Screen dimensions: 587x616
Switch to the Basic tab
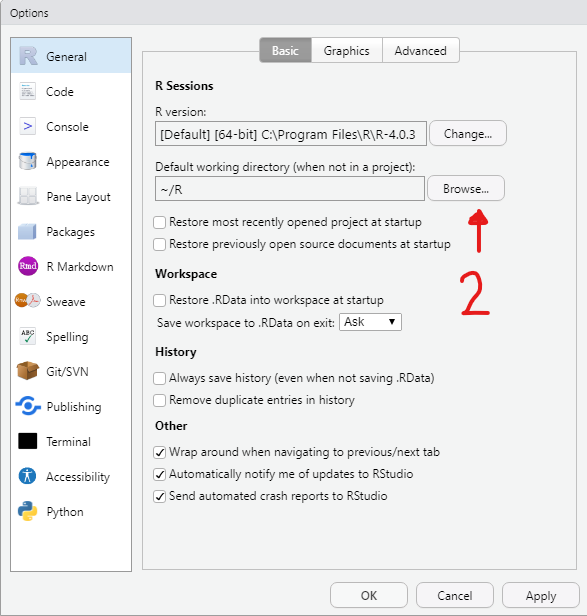tap(286, 50)
